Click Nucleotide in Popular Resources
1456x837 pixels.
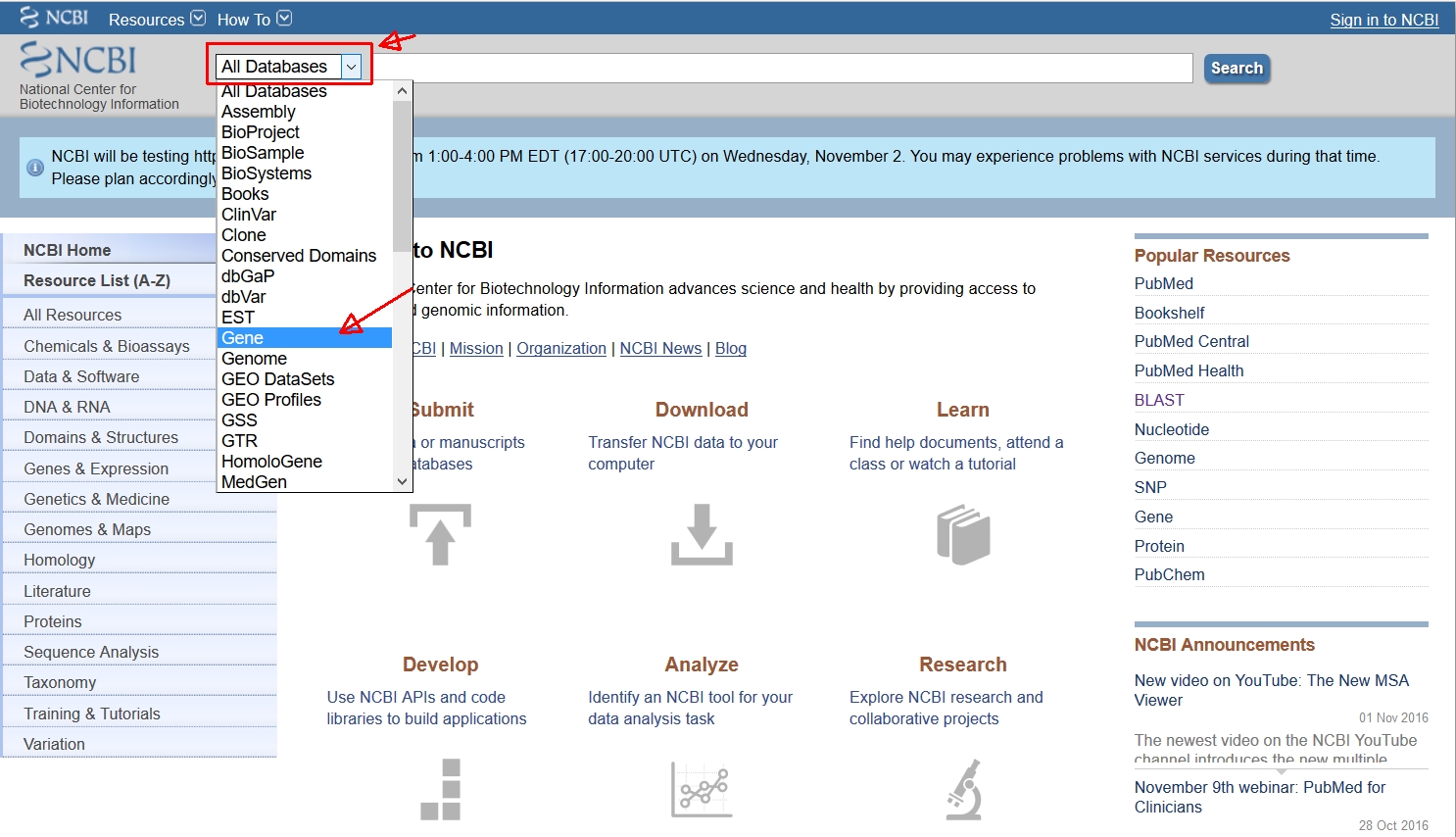(x=1172, y=429)
